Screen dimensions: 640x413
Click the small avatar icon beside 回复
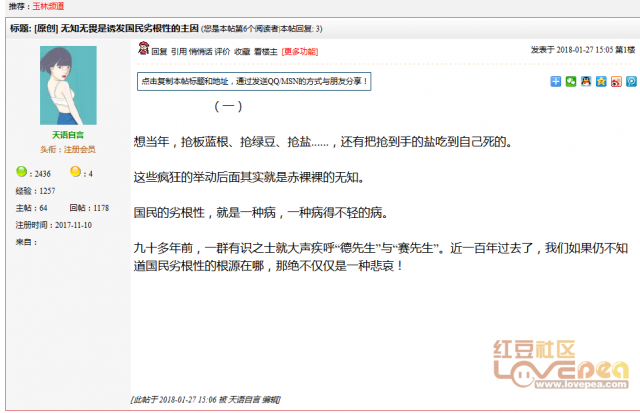click(143, 48)
